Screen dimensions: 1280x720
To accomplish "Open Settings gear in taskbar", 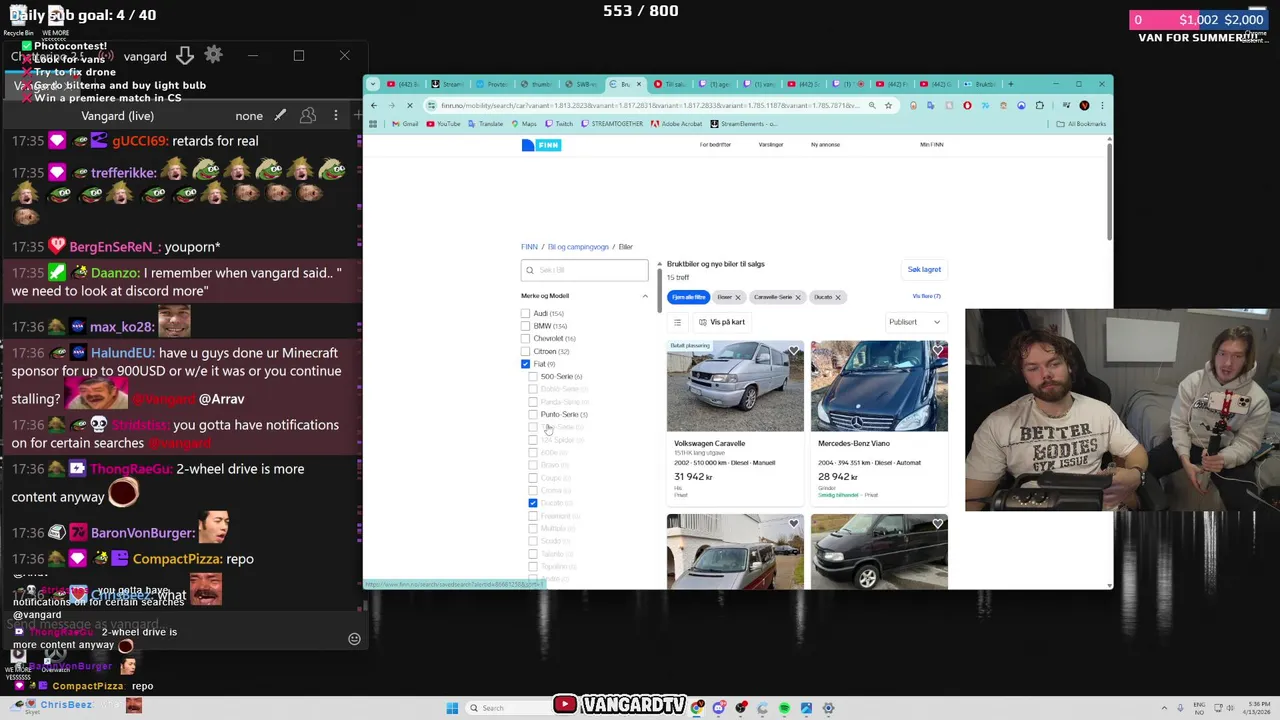I will coord(828,708).
